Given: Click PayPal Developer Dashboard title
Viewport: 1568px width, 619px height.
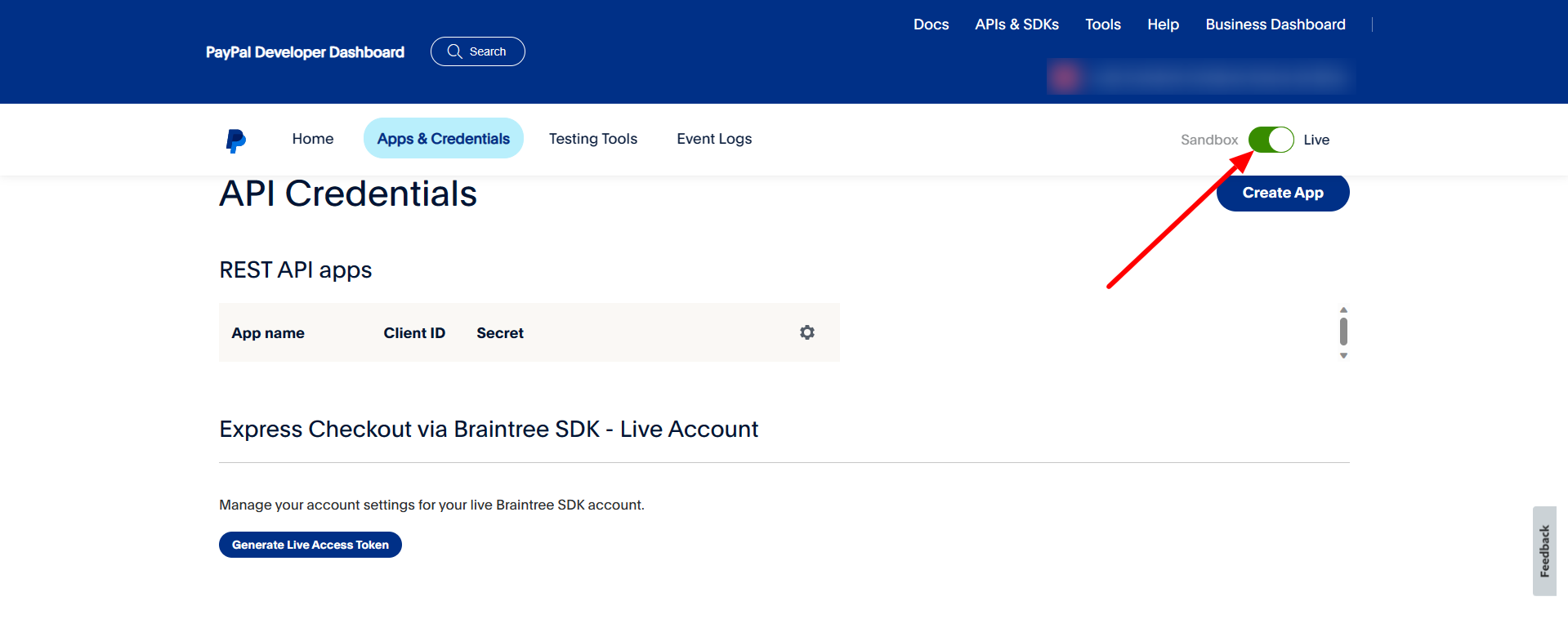Looking at the screenshot, I should pos(305,52).
